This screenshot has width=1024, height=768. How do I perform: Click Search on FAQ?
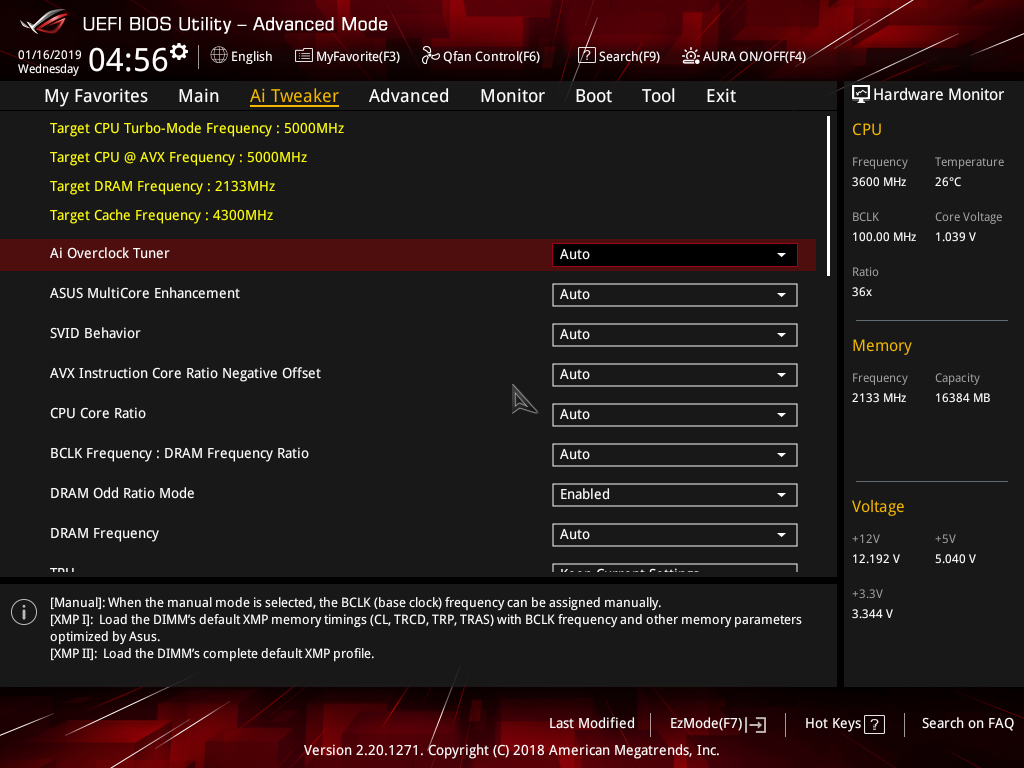pos(967,723)
